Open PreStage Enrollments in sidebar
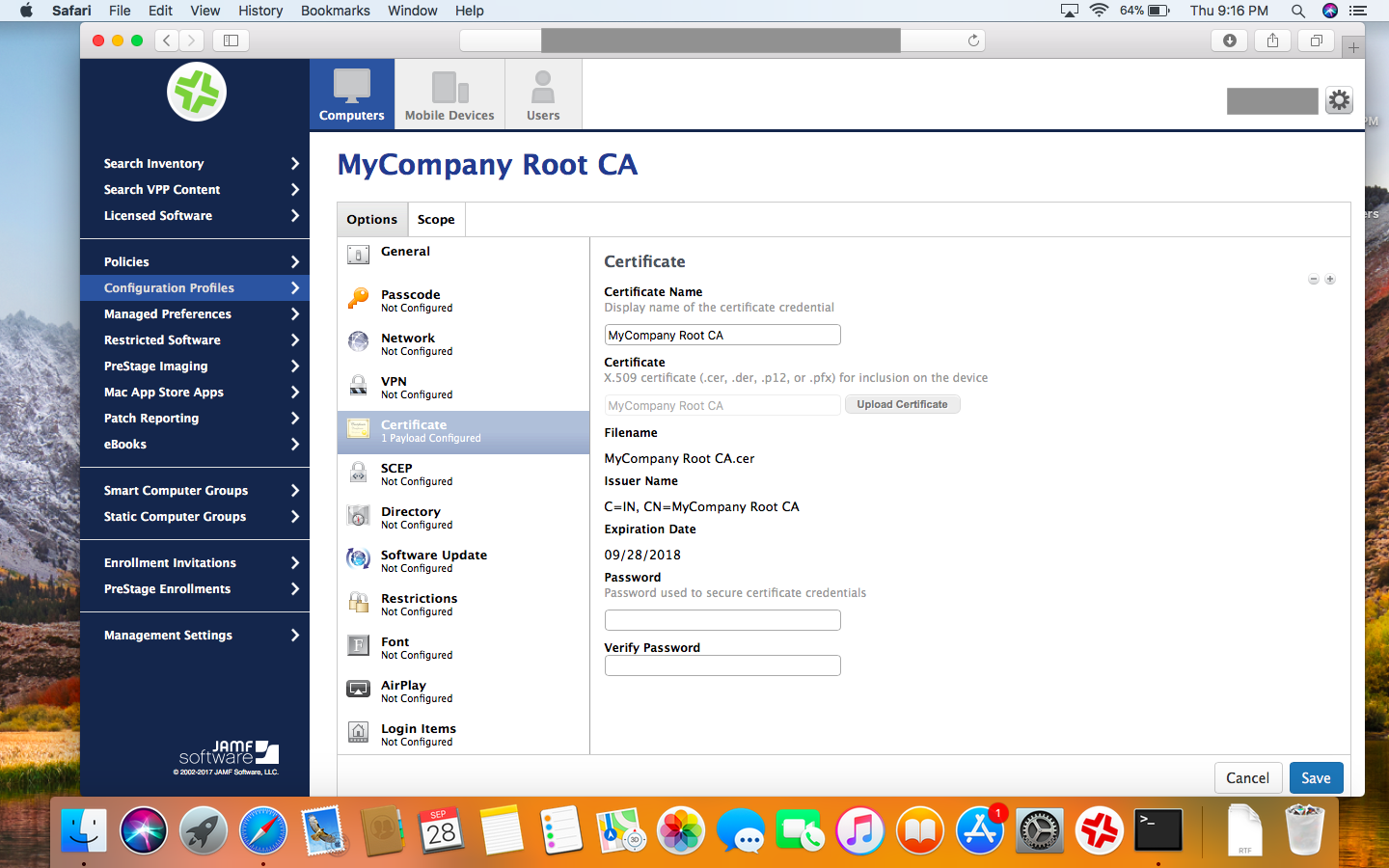 click(x=195, y=589)
